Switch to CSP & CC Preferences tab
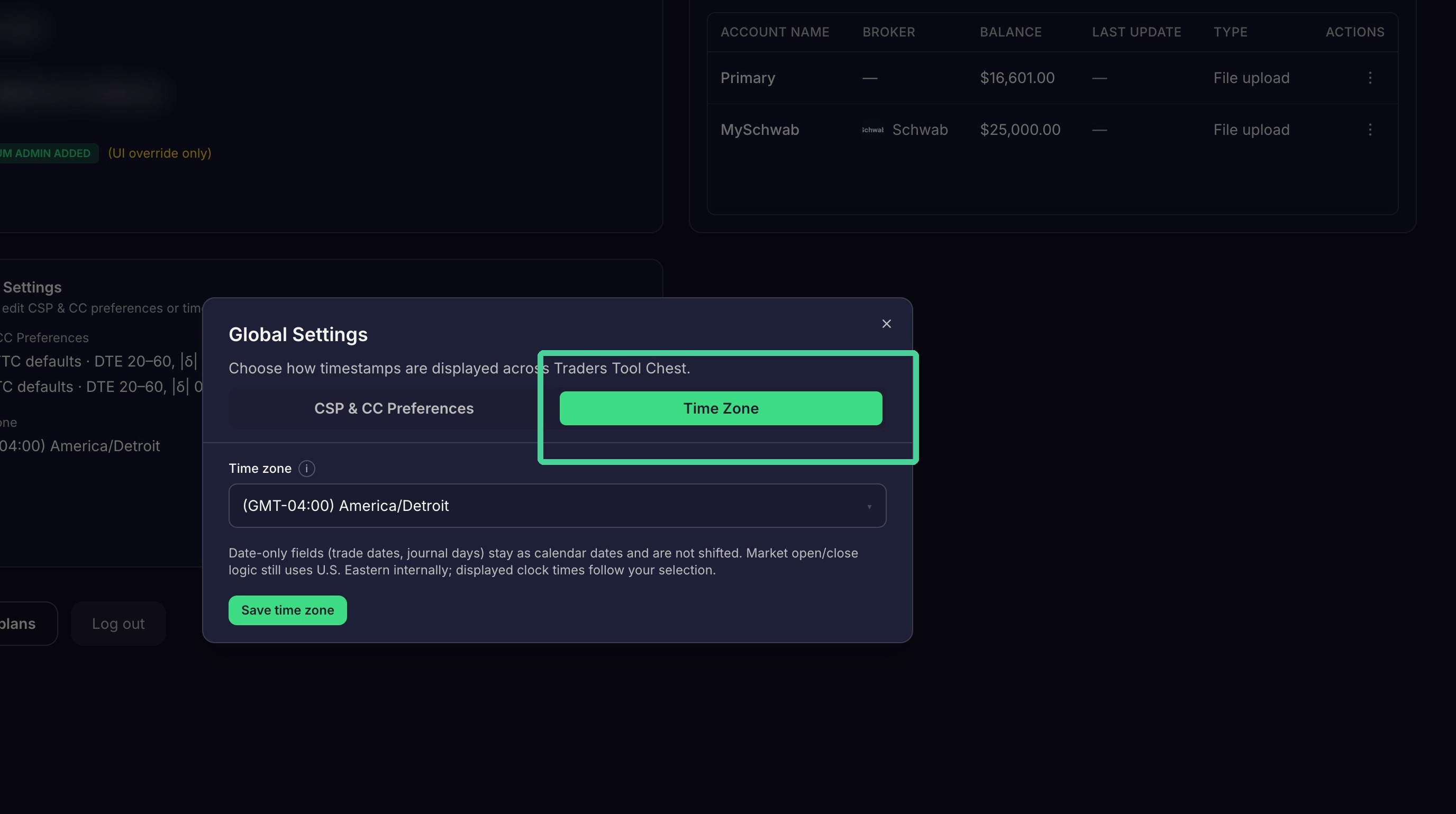This screenshot has width=1456, height=814. (x=394, y=408)
